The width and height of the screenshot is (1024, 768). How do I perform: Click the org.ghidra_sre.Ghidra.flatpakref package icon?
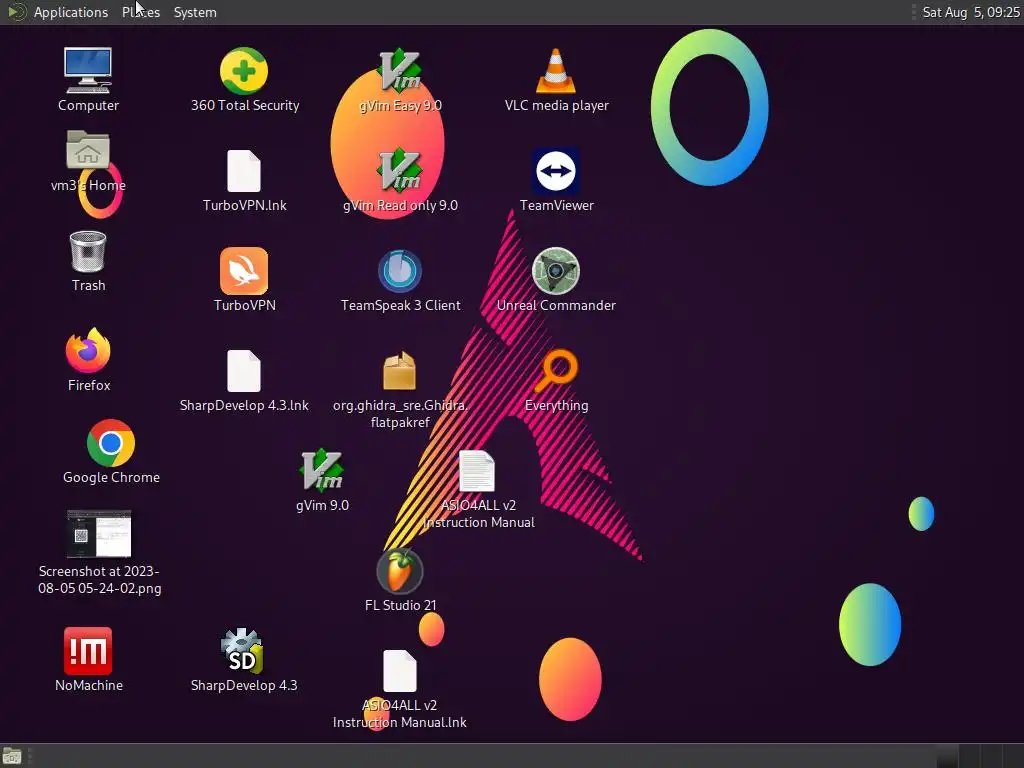[x=400, y=371]
